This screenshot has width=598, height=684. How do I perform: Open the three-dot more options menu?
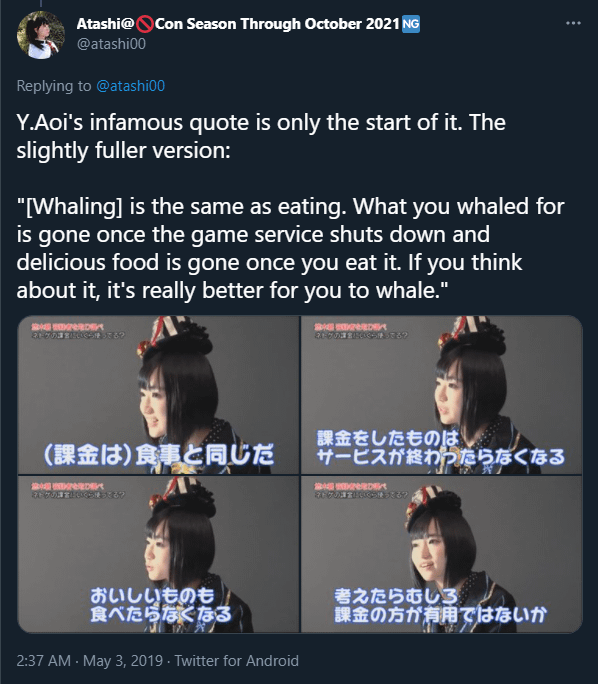pos(573,23)
